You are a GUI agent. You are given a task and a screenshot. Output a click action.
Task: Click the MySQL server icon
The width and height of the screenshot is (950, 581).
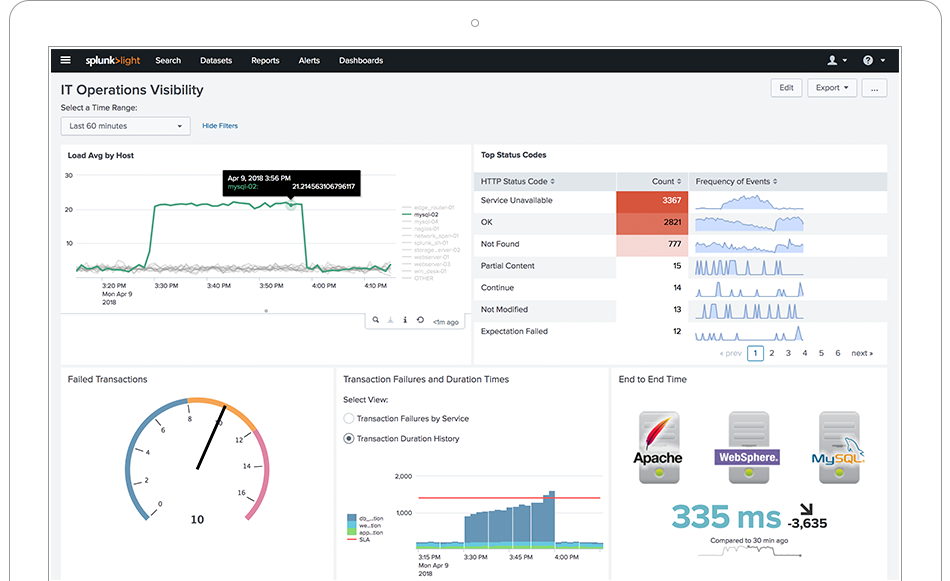tap(839, 447)
